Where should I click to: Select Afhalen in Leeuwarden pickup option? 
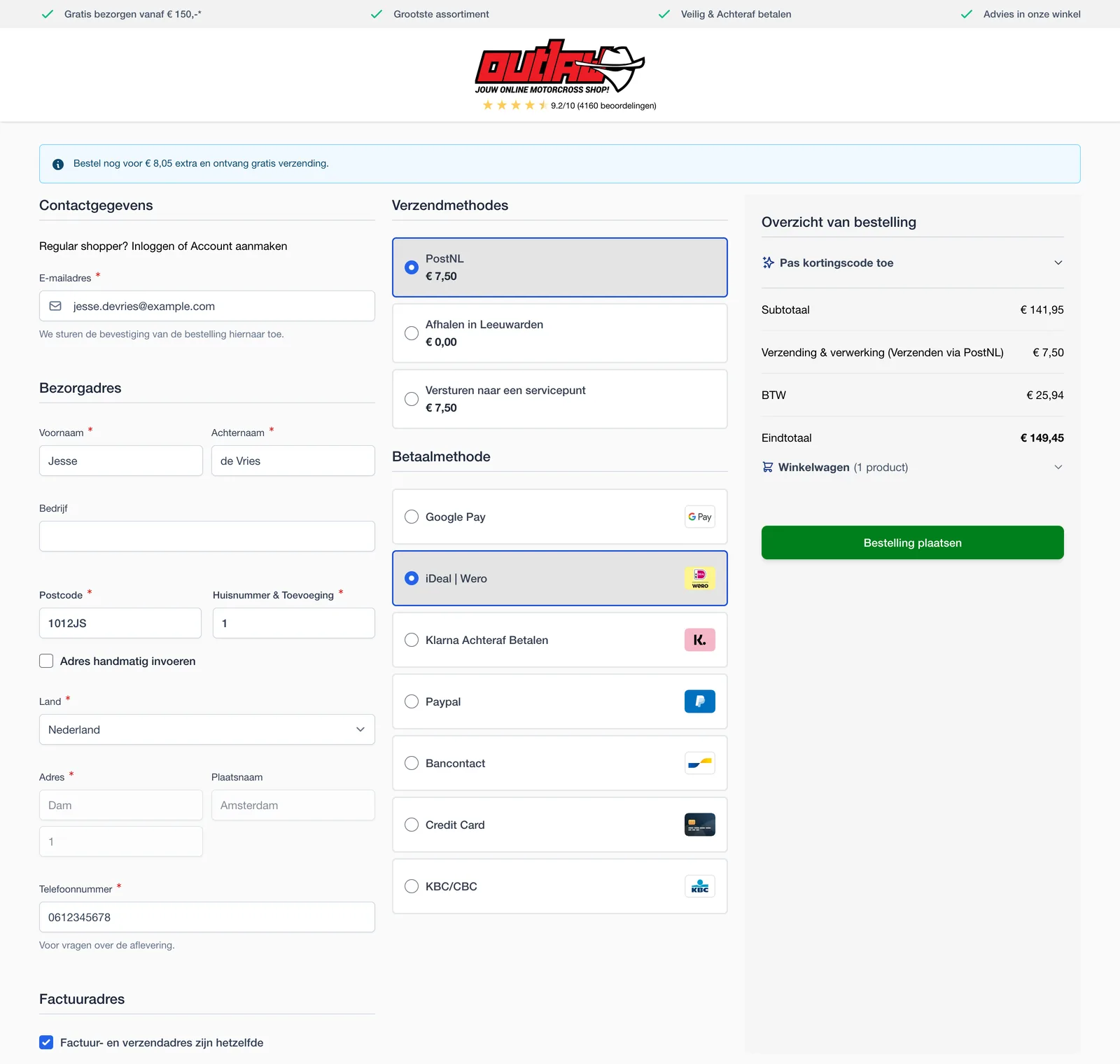tap(560, 333)
